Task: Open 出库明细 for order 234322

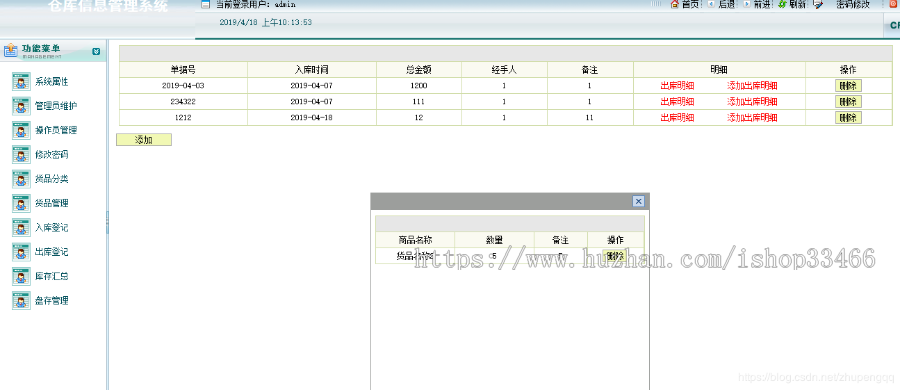Action: tap(678, 102)
